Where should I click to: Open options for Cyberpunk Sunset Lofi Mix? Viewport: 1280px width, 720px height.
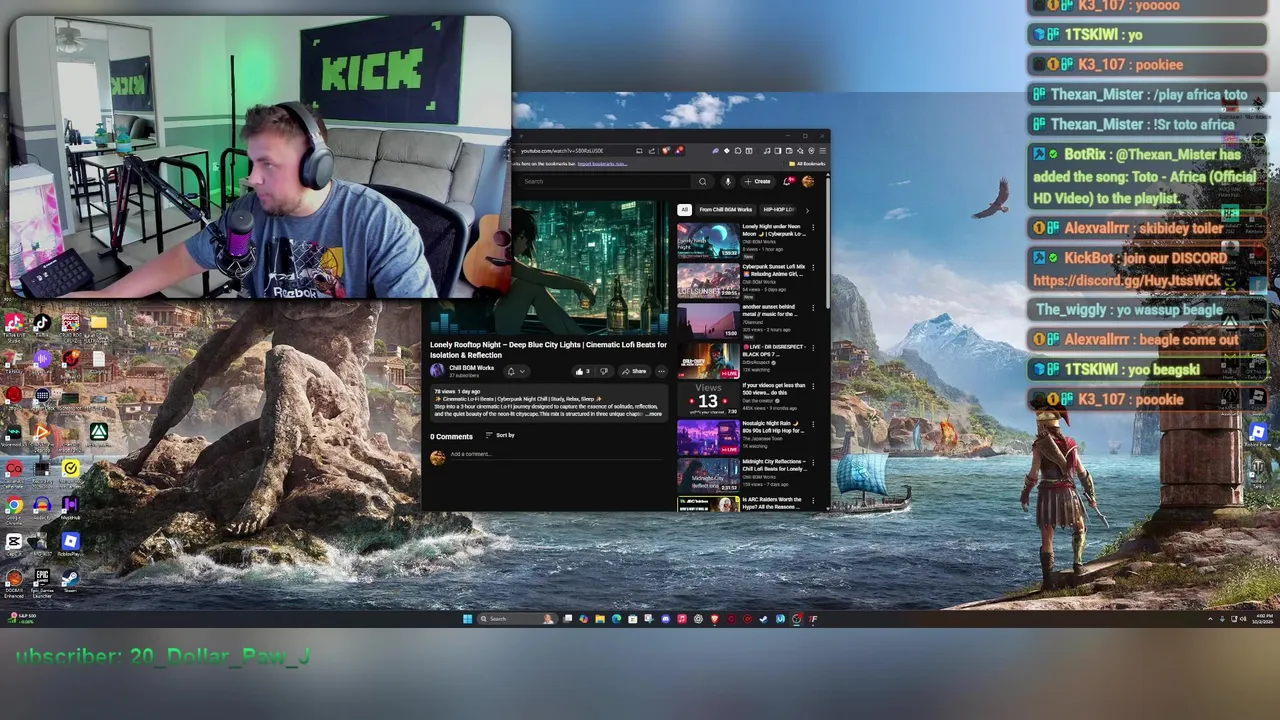(812, 267)
